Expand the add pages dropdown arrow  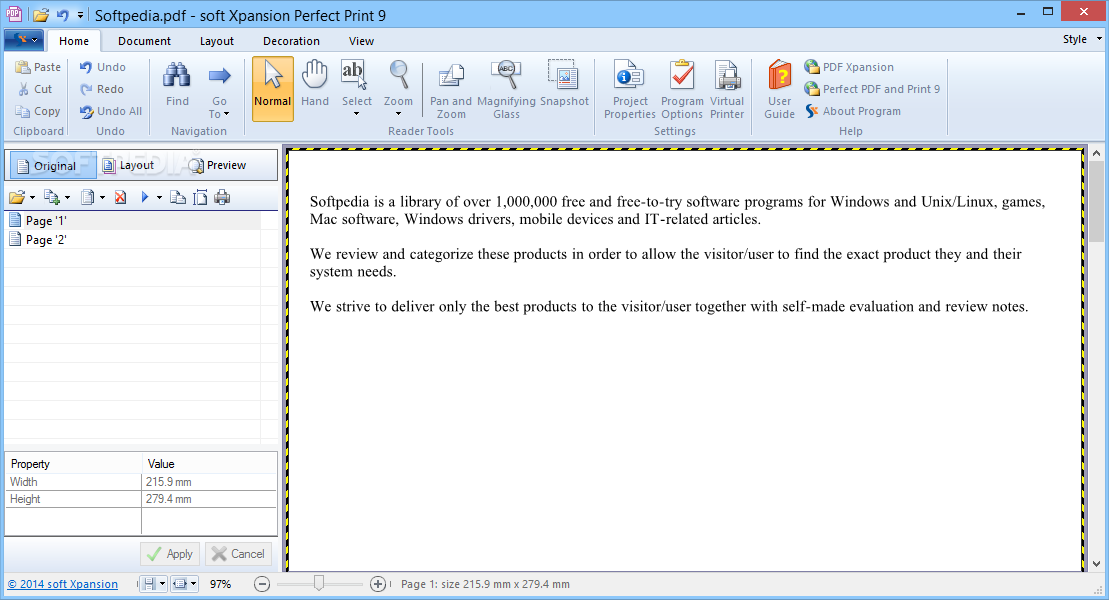(x=67, y=198)
